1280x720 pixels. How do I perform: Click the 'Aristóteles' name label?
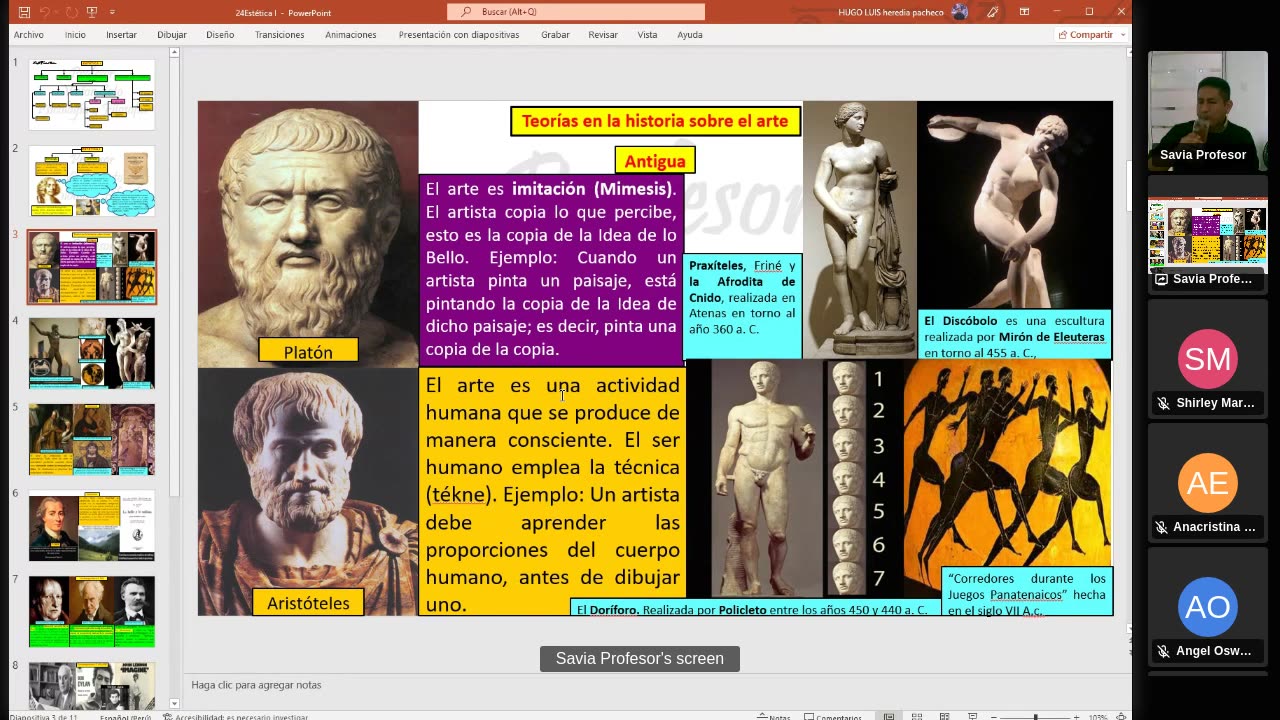[308, 603]
